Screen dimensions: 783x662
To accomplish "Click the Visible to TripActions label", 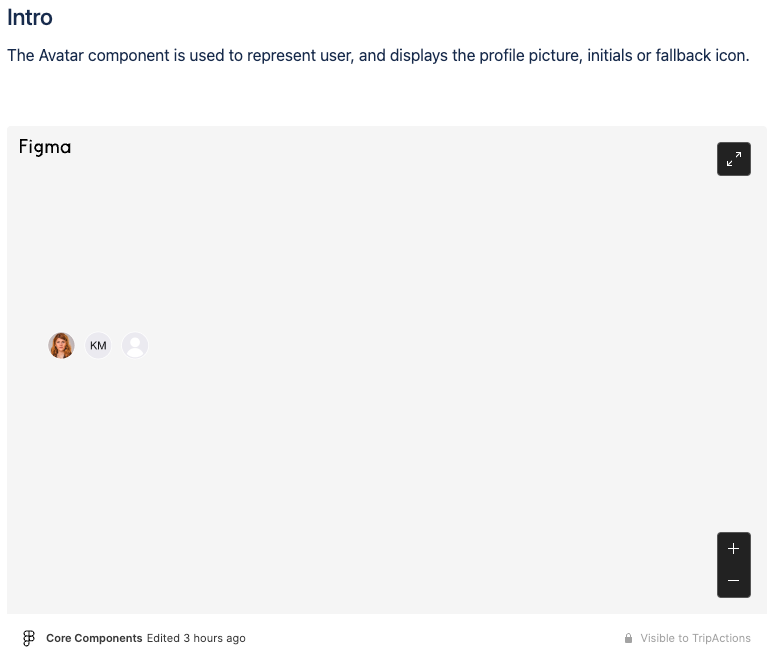I will click(x=696, y=638).
